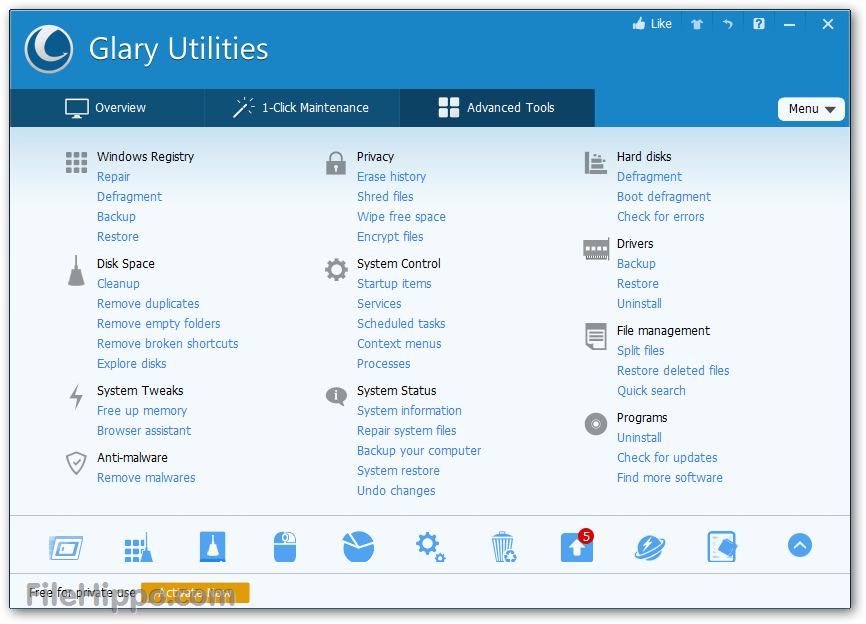Open the Advanced Tools tab
The image size is (866, 624).
[497, 107]
